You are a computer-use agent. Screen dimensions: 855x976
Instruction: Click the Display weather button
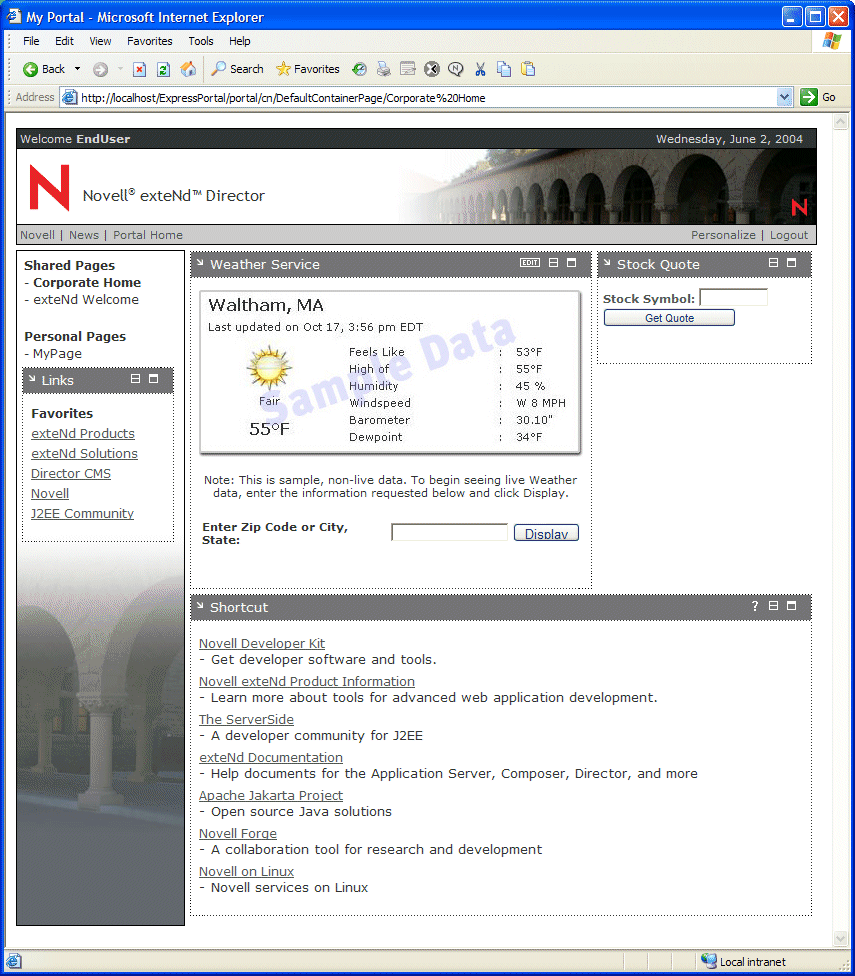546,533
